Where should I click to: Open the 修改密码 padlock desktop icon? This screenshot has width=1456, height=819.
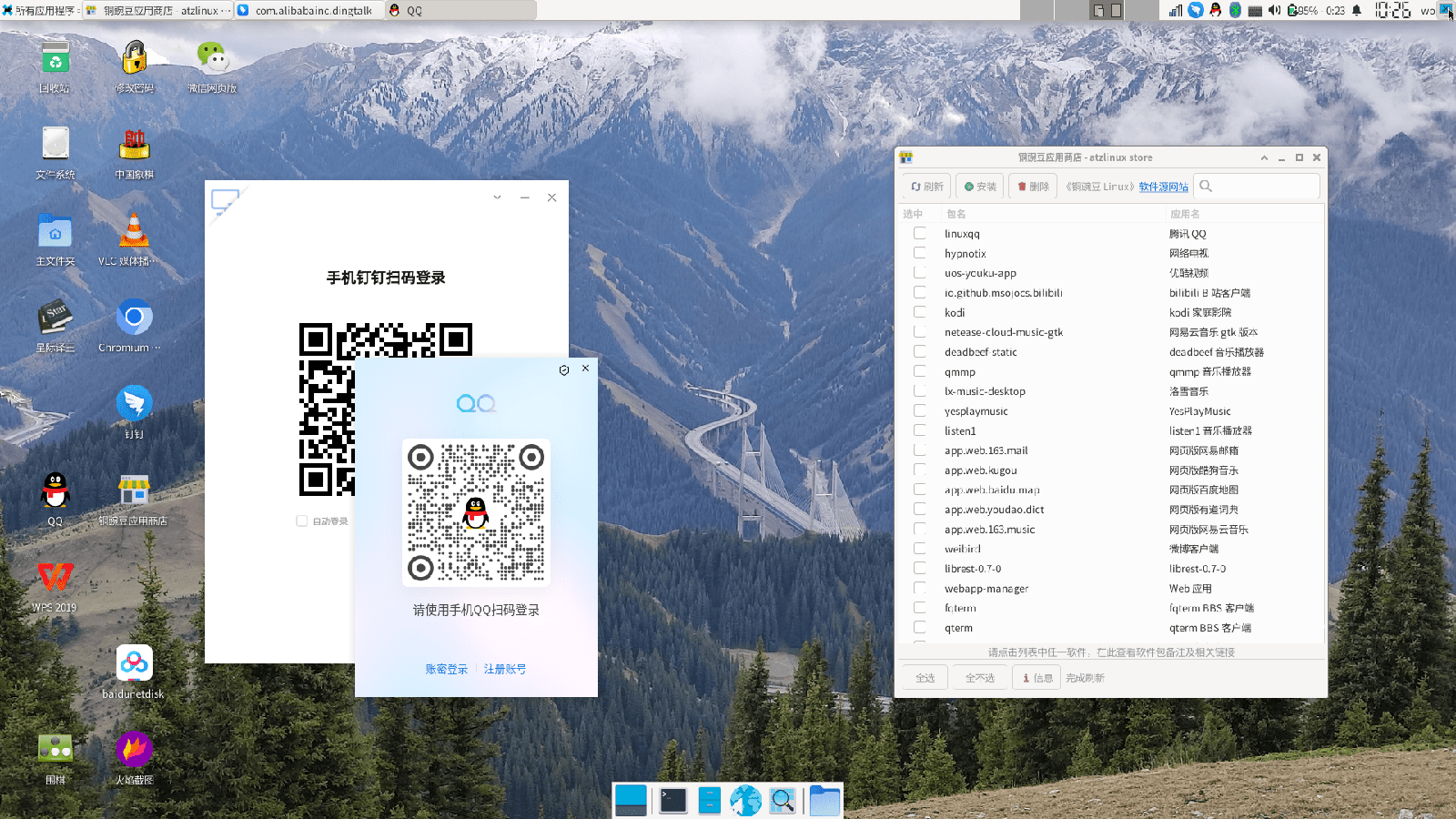(x=134, y=59)
